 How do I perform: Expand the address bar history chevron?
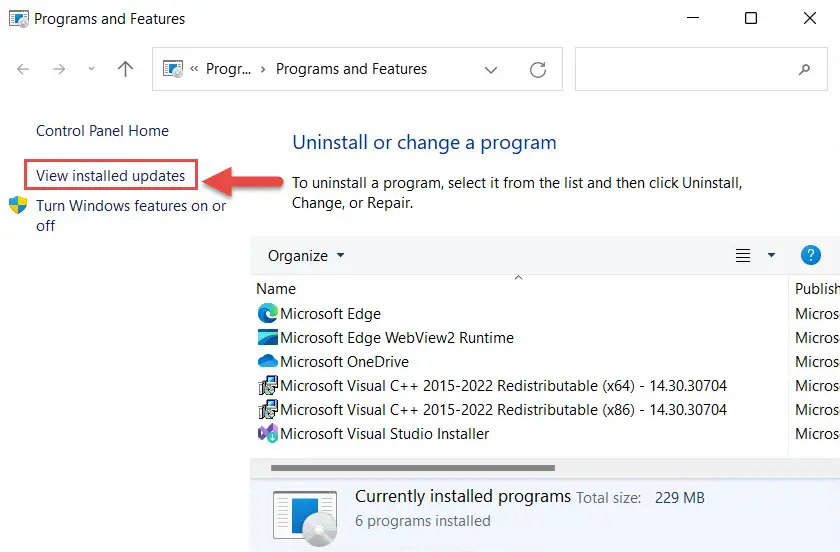point(491,70)
